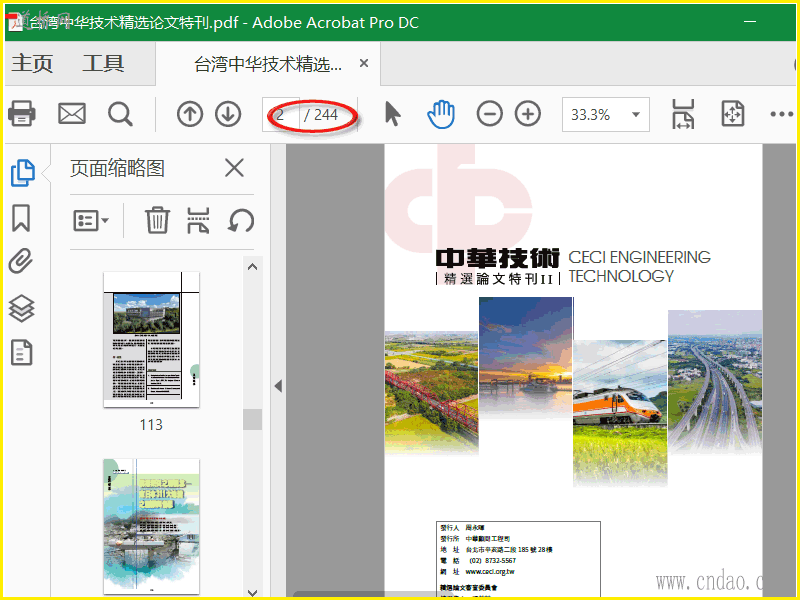Send file by email envelope icon

point(71,114)
